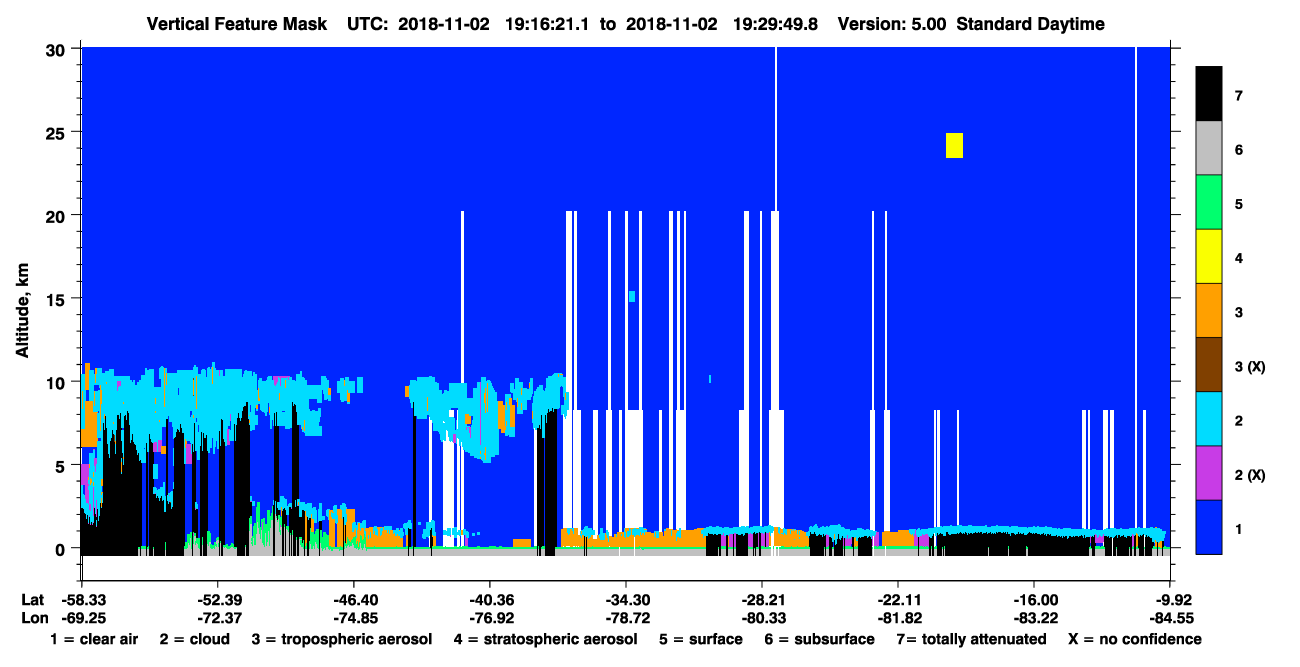Click the legend entry '4 = stratospheric aerosol'

pyautogui.click(x=545, y=639)
